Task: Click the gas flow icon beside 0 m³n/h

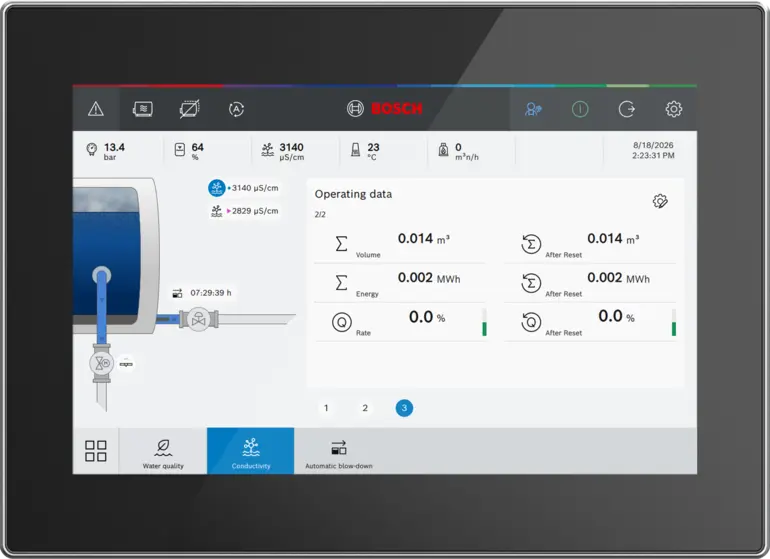Action: (x=443, y=149)
